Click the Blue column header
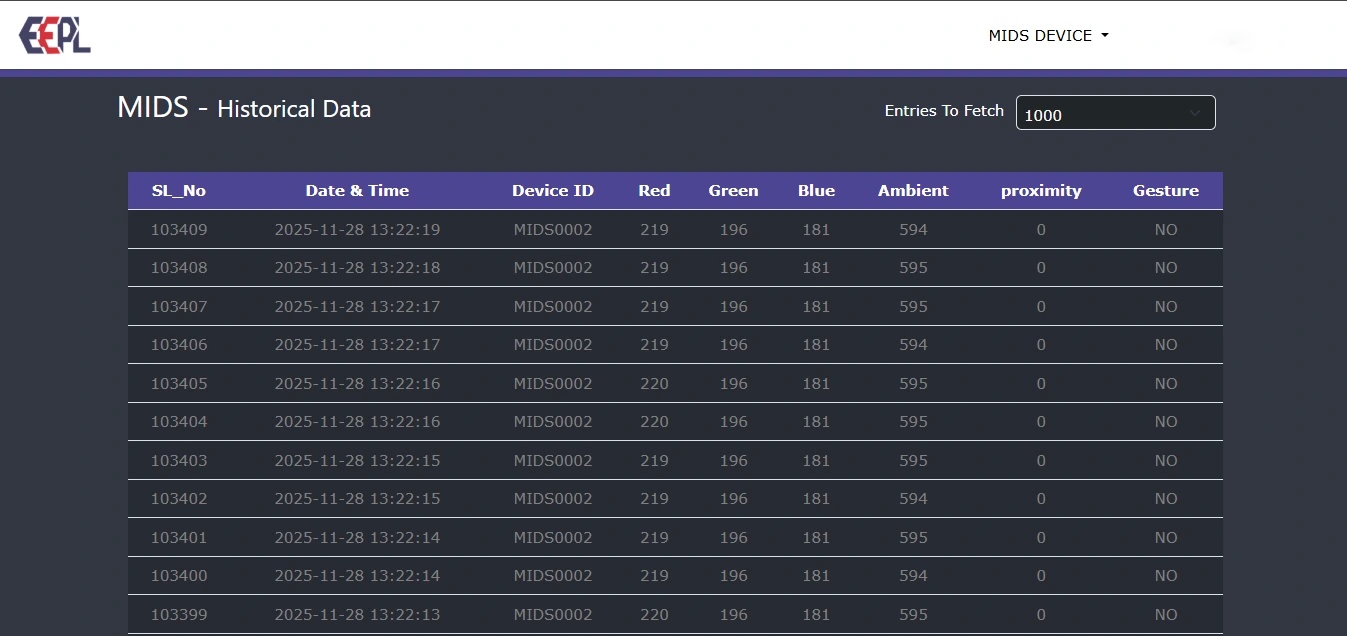Screen dimensions: 1347x636 [x=816, y=191]
